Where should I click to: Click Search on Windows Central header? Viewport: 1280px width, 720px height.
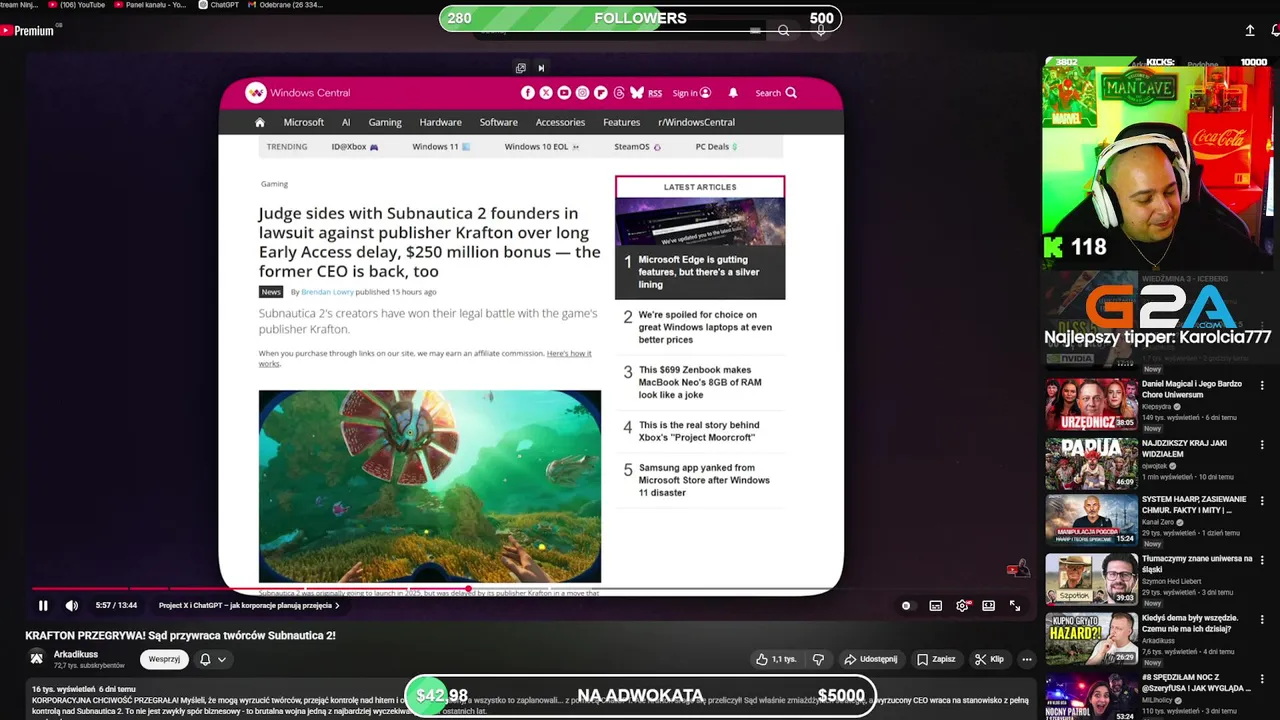pyautogui.click(x=776, y=93)
